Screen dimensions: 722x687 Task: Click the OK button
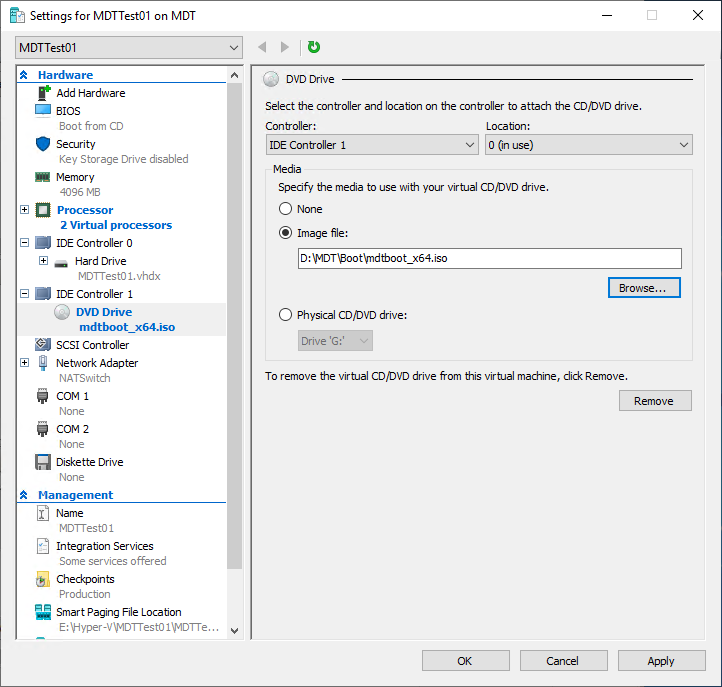(466, 661)
